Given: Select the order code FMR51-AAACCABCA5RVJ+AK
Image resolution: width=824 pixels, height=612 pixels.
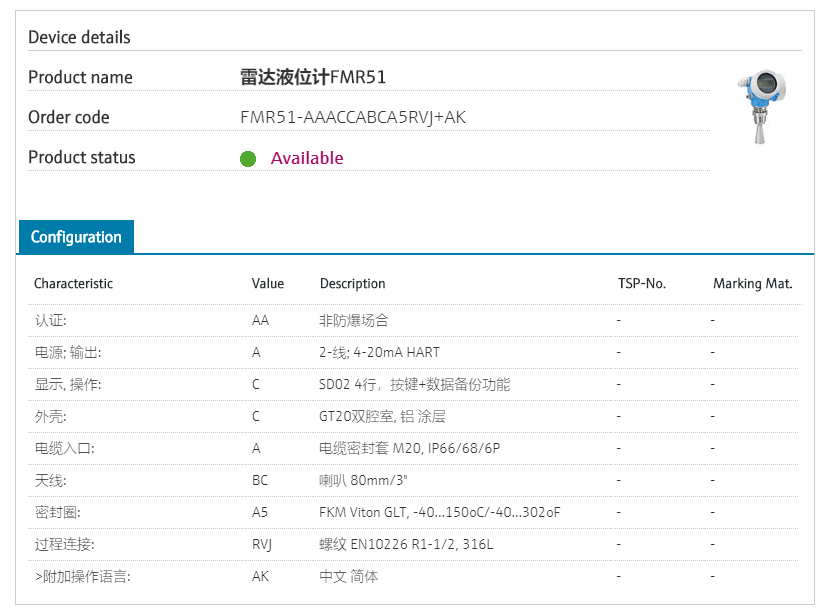Looking at the screenshot, I should point(353,117).
